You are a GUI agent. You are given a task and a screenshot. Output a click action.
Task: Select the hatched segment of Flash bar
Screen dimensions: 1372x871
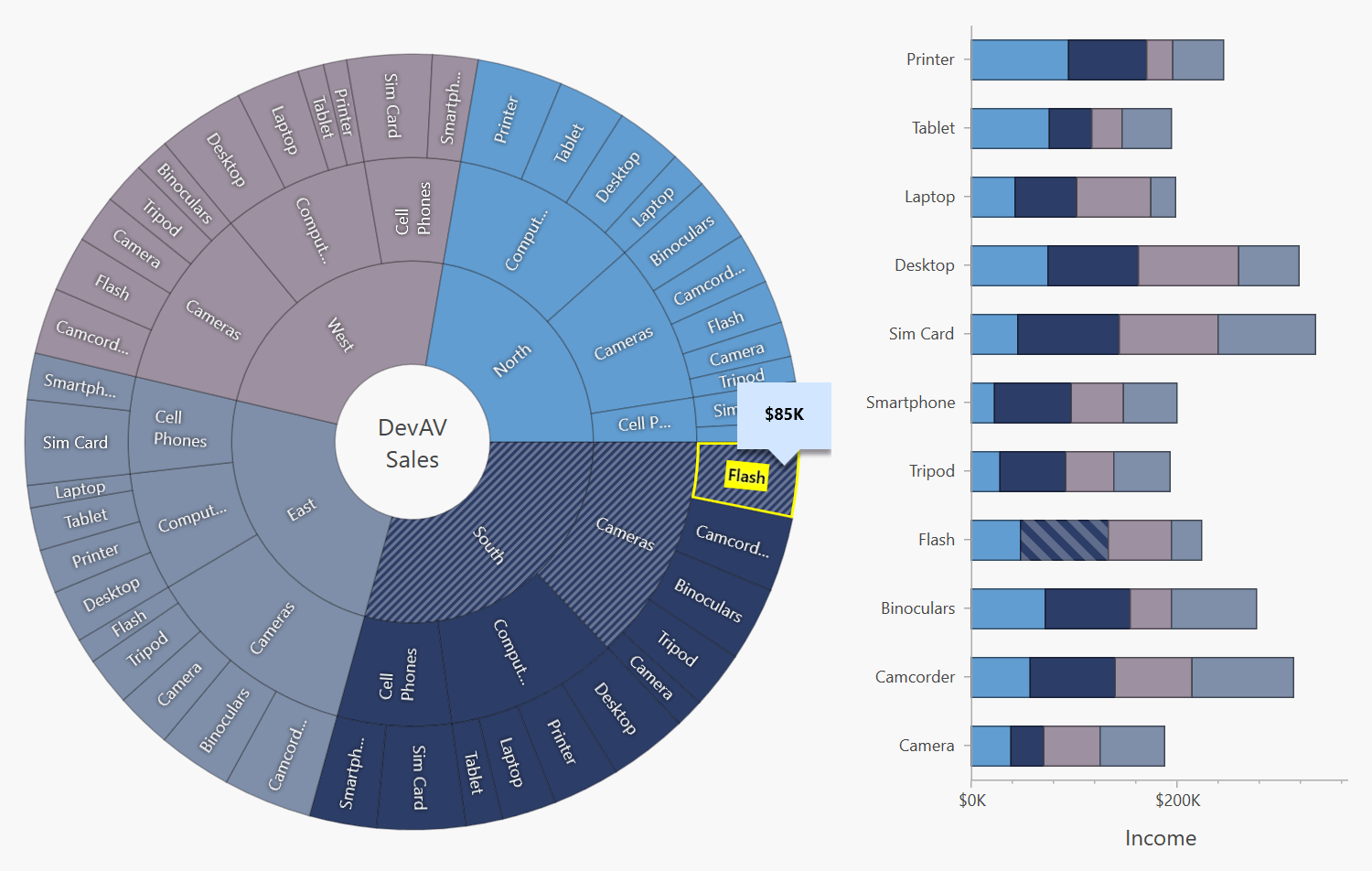tap(1065, 540)
